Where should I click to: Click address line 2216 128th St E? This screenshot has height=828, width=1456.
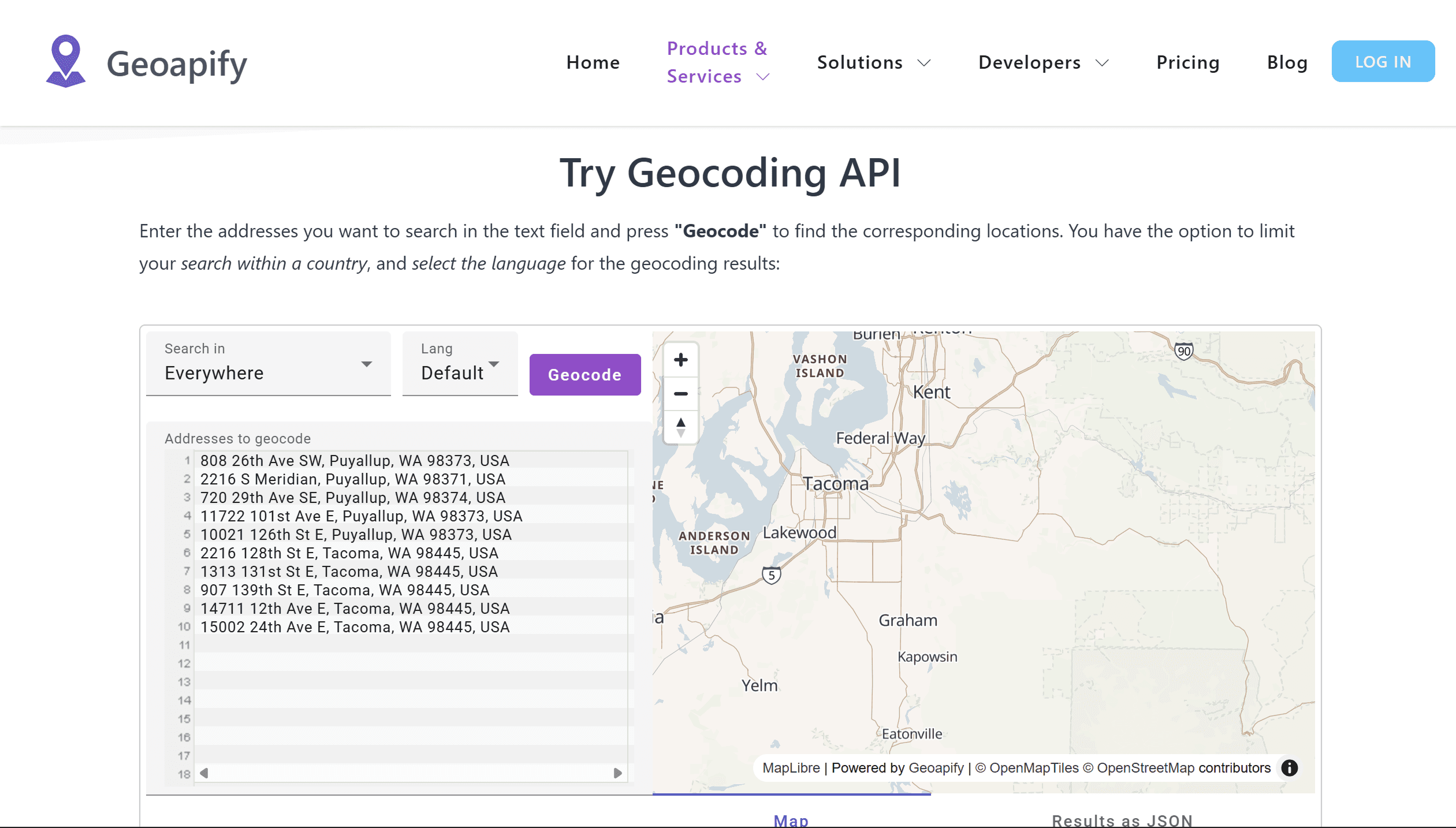(x=349, y=553)
